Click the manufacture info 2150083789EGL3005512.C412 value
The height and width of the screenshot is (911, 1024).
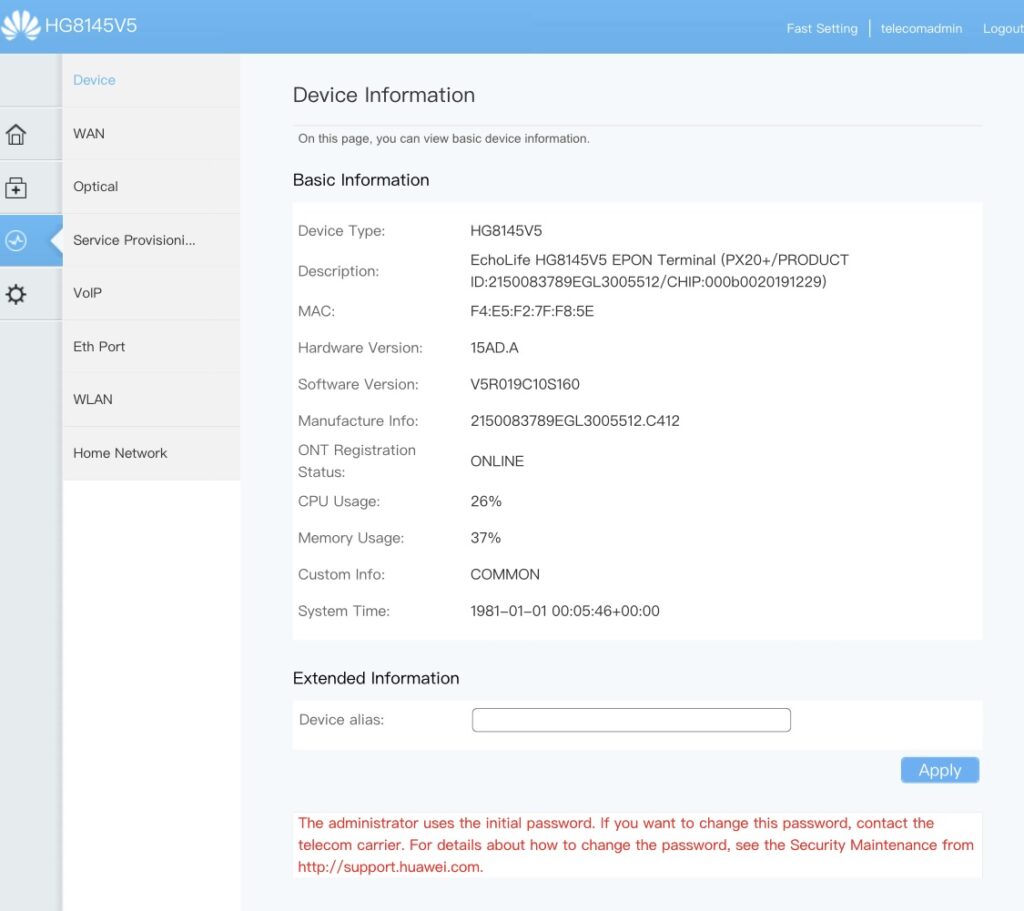[575, 421]
